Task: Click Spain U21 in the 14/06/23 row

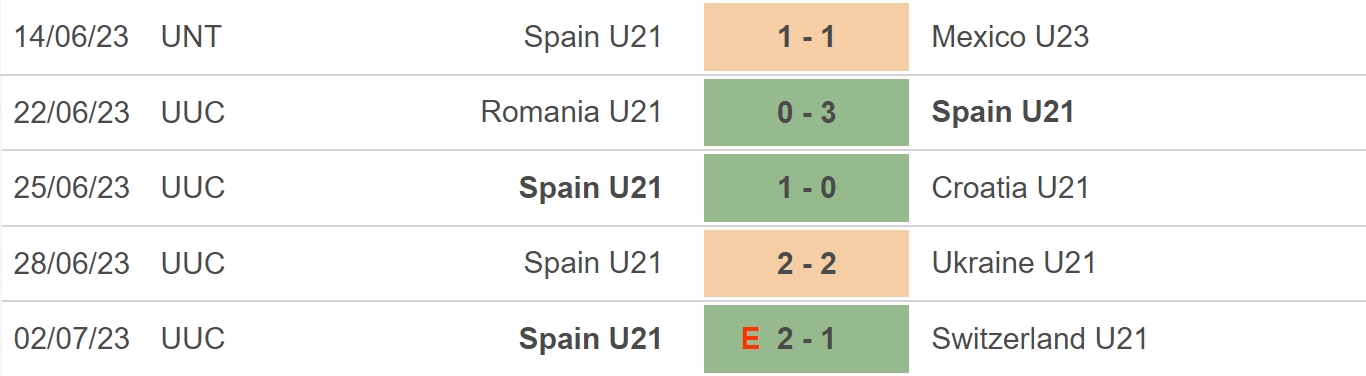Action: tap(593, 37)
